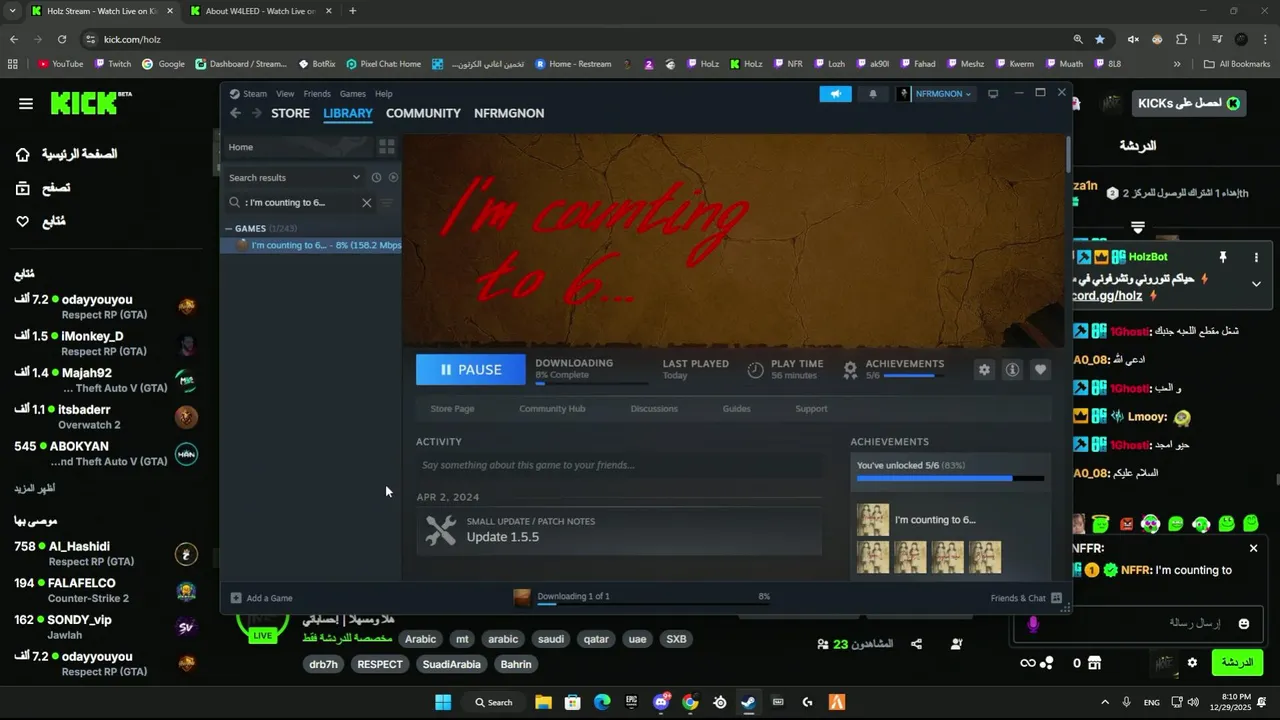Open Friends & Chat panel
This screenshot has width=1280, height=720.
1026,598
